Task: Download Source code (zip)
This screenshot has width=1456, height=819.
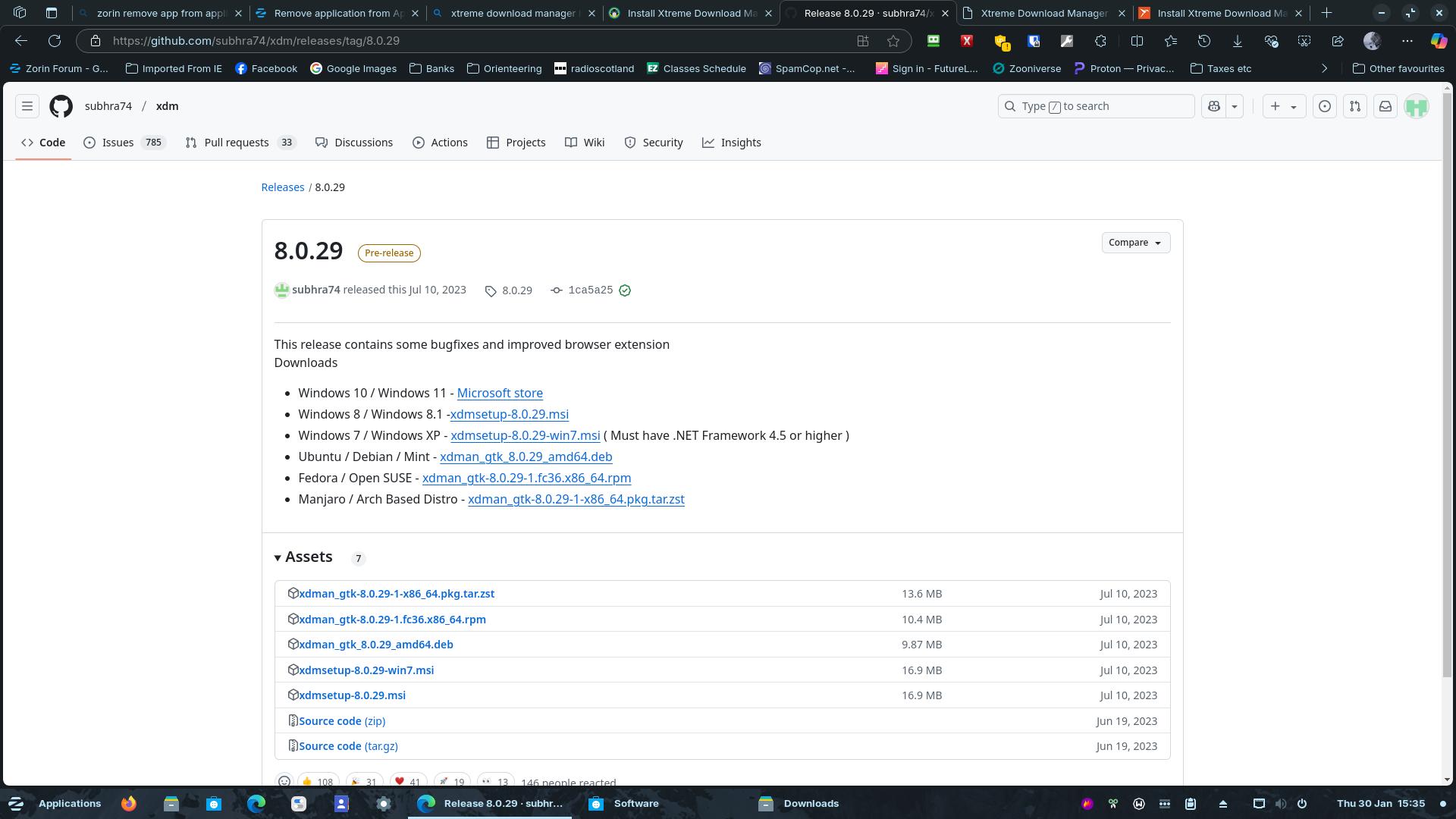Action: coord(341,721)
